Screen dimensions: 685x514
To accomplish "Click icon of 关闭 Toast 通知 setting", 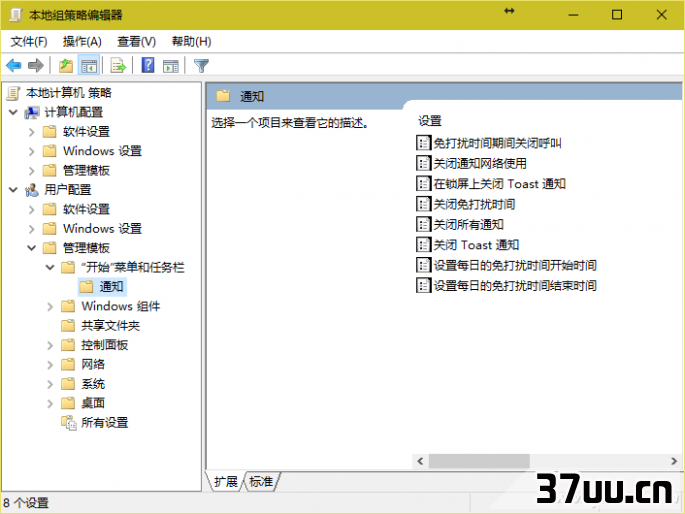I will 423,245.
